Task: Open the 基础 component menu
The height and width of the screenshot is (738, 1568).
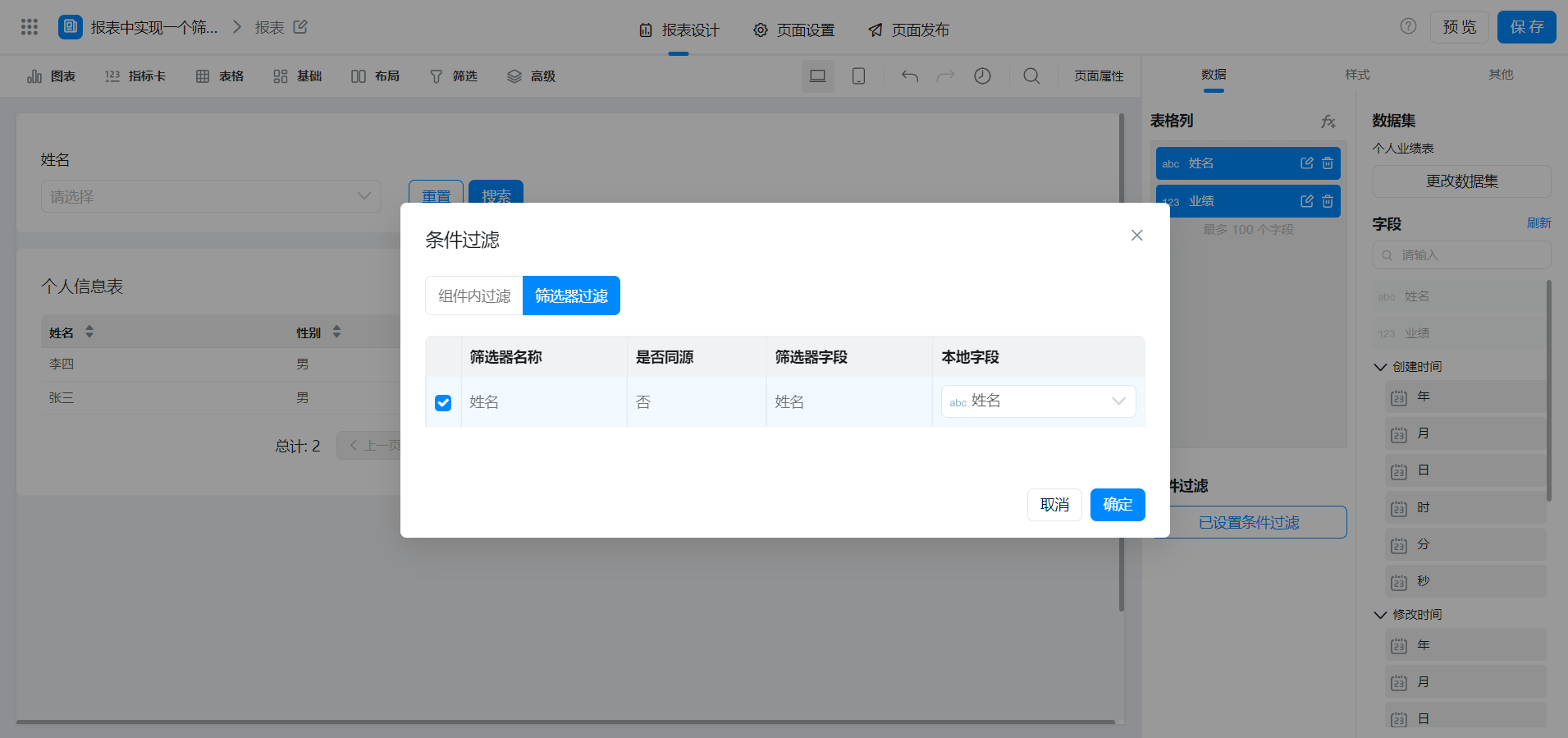Action: (x=297, y=76)
